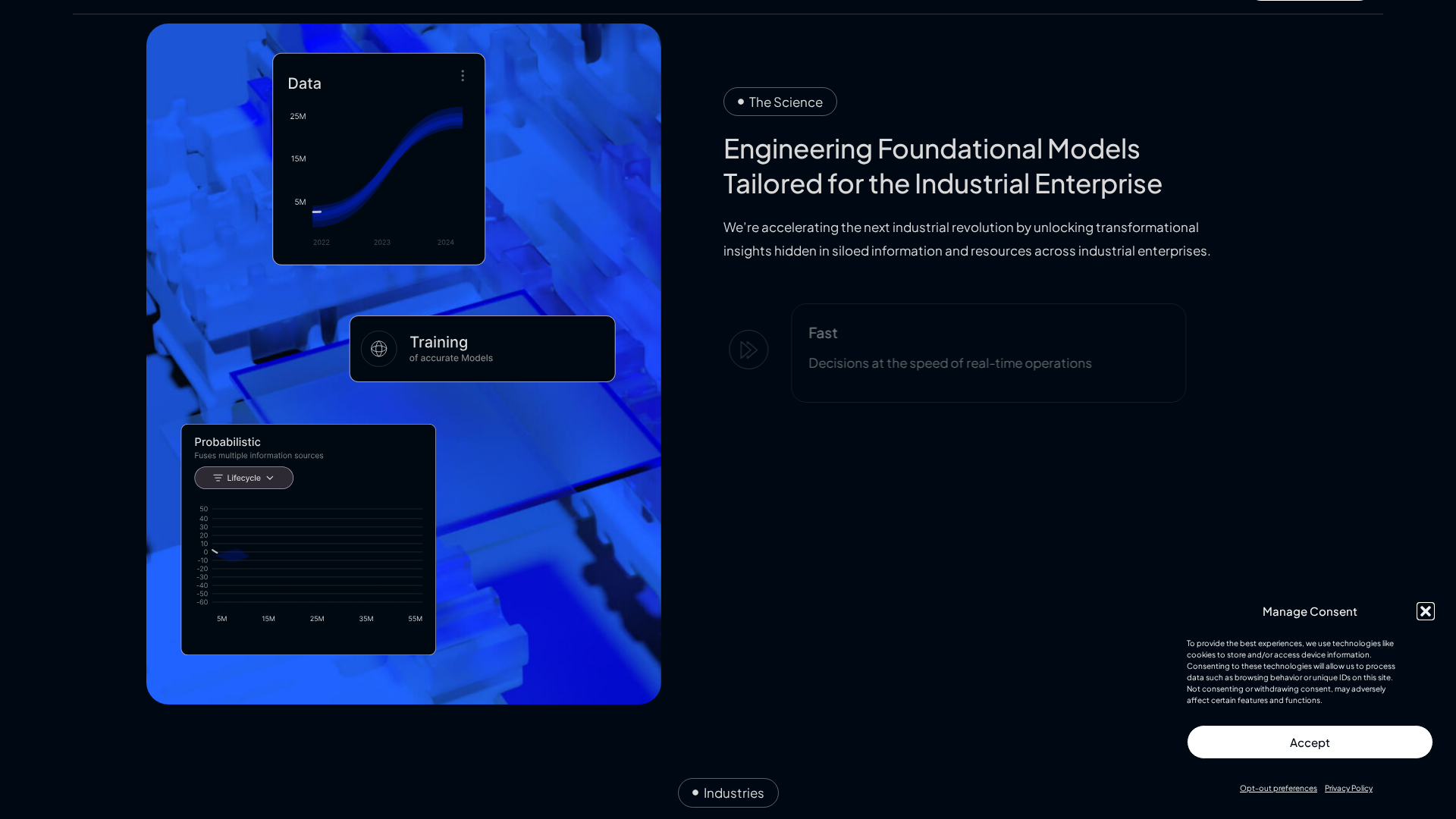
Task: Open Opt-out preferences
Action: point(1278,788)
